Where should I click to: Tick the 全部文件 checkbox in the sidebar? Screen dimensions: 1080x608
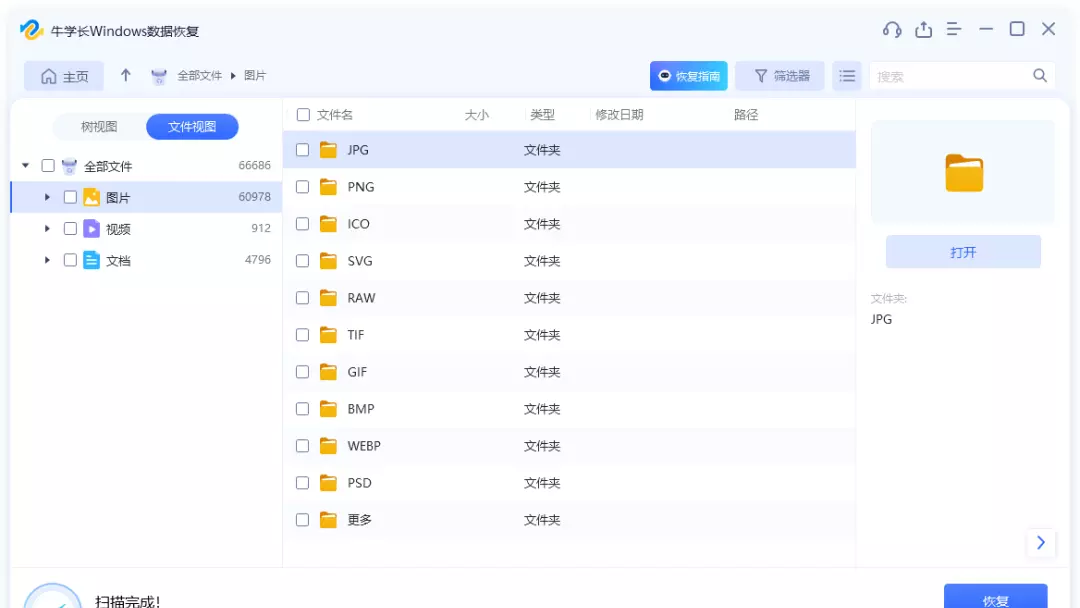[48, 165]
